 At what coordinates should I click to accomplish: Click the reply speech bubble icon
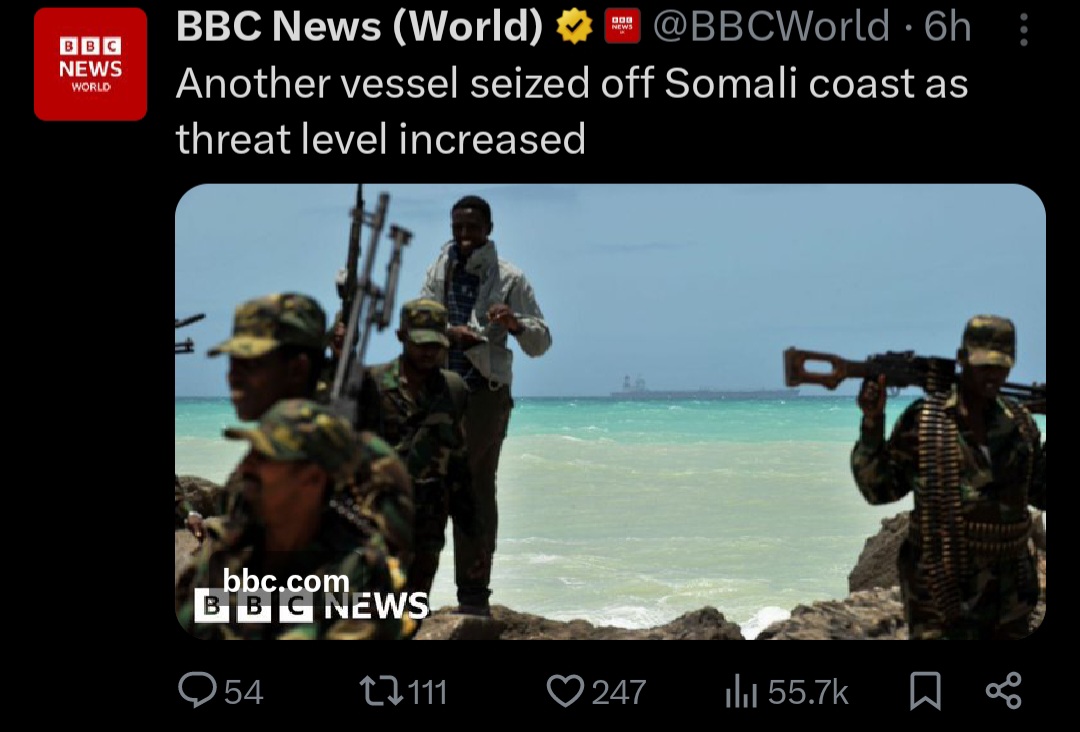(x=198, y=690)
